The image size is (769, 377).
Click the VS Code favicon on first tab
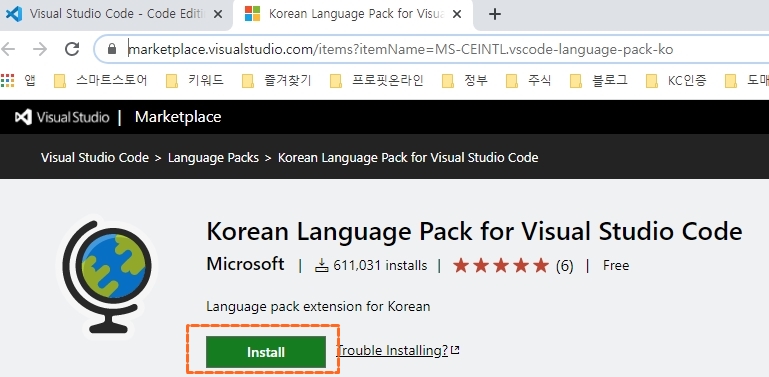coord(14,14)
